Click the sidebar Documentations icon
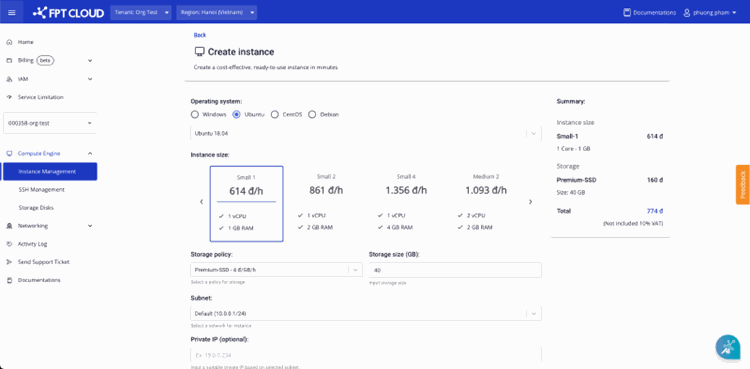 pyautogui.click(x=9, y=280)
